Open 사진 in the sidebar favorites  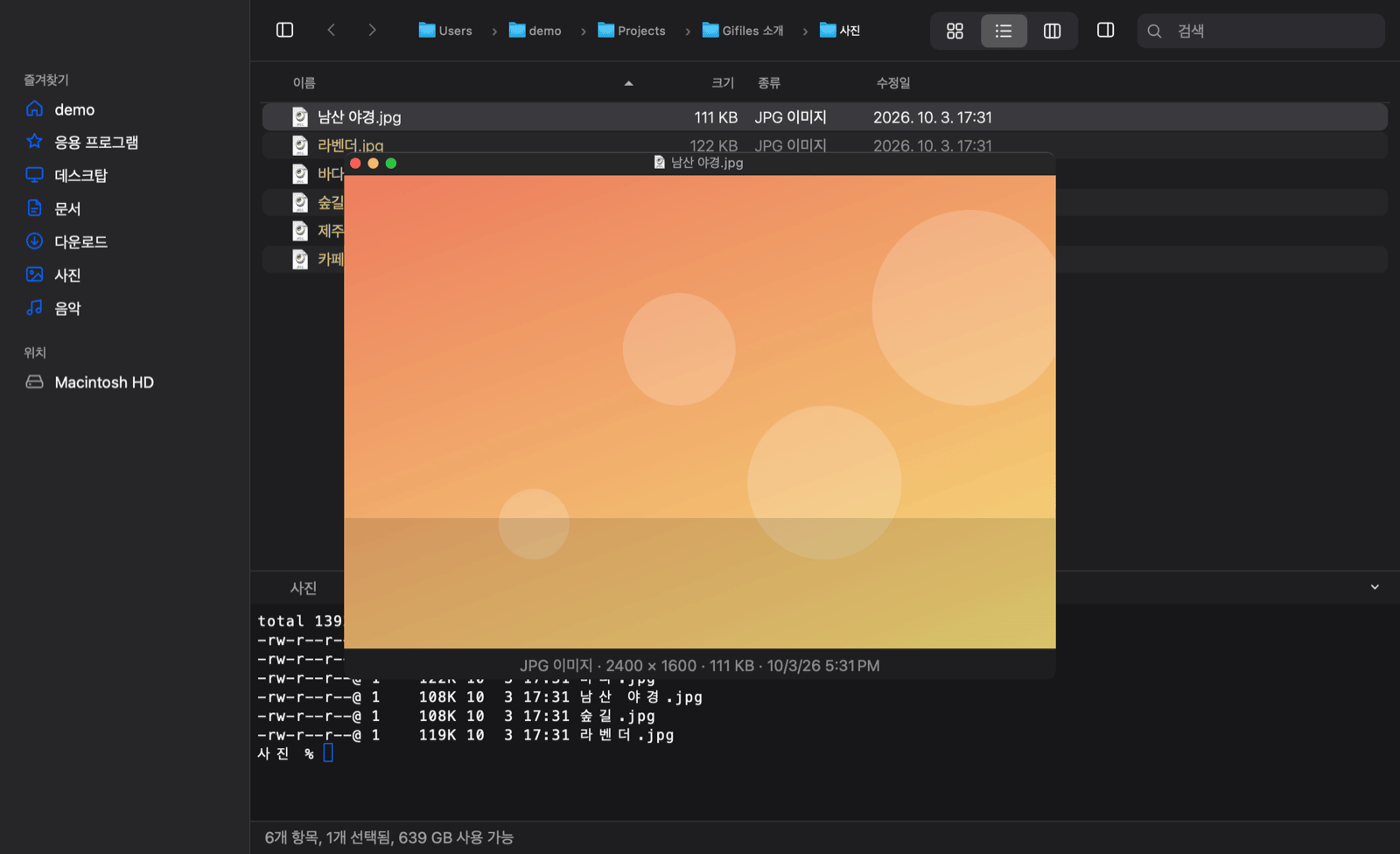(67, 275)
